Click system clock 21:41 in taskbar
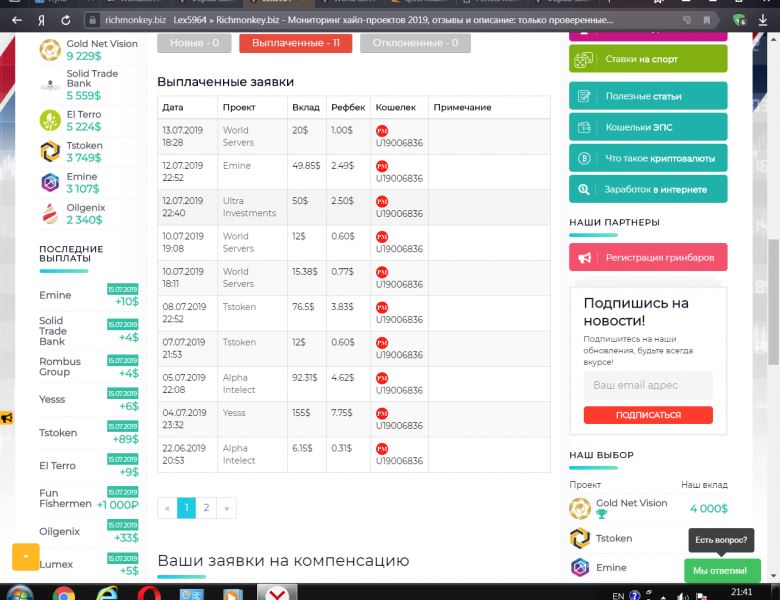This screenshot has height=600, width=780. [741, 592]
